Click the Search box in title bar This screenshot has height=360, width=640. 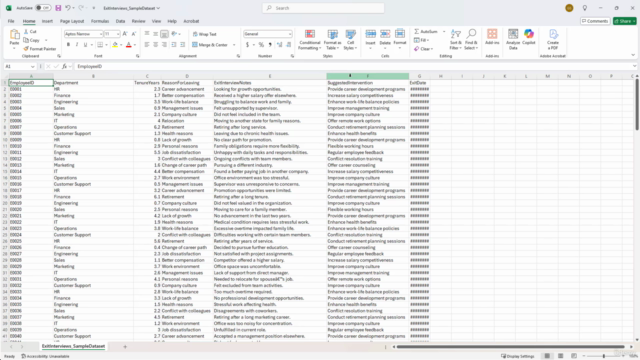(323, 8)
